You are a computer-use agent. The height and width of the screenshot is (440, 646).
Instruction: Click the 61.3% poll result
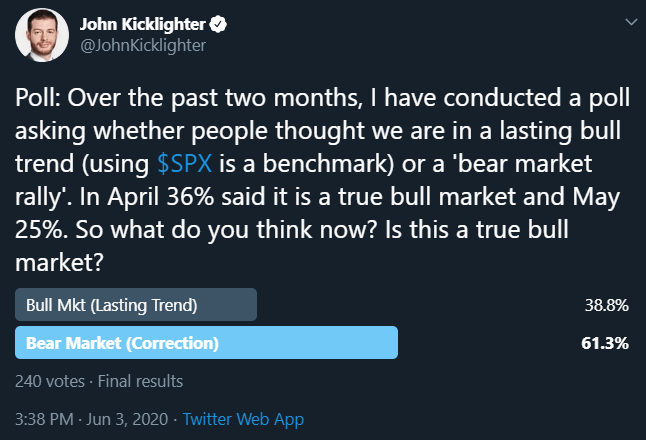(605, 343)
